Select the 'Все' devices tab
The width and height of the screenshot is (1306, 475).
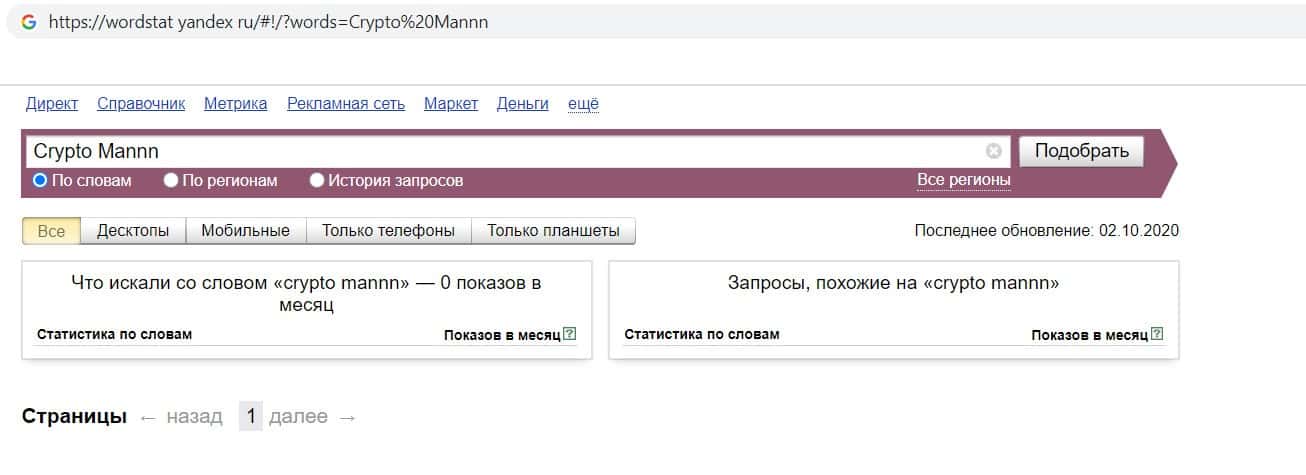(x=51, y=231)
